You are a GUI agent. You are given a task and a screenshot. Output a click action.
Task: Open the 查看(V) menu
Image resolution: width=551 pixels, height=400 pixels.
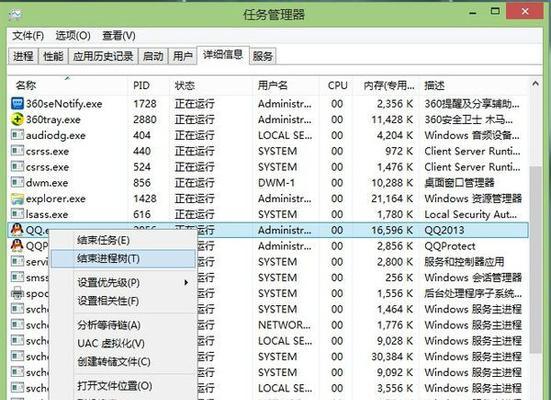tap(118, 36)
